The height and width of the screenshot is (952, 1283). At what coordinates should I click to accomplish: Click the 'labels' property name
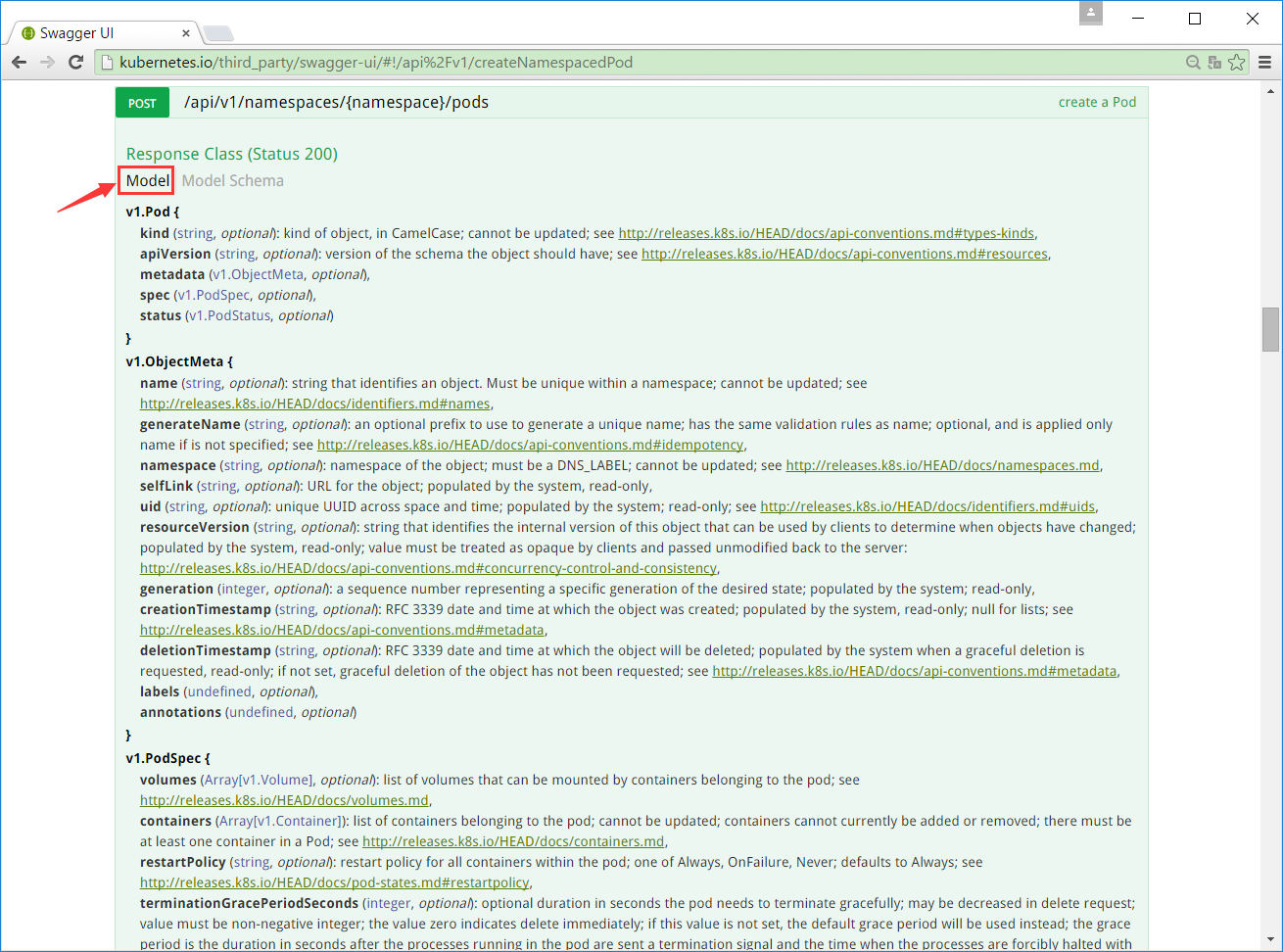coord(160,691)
